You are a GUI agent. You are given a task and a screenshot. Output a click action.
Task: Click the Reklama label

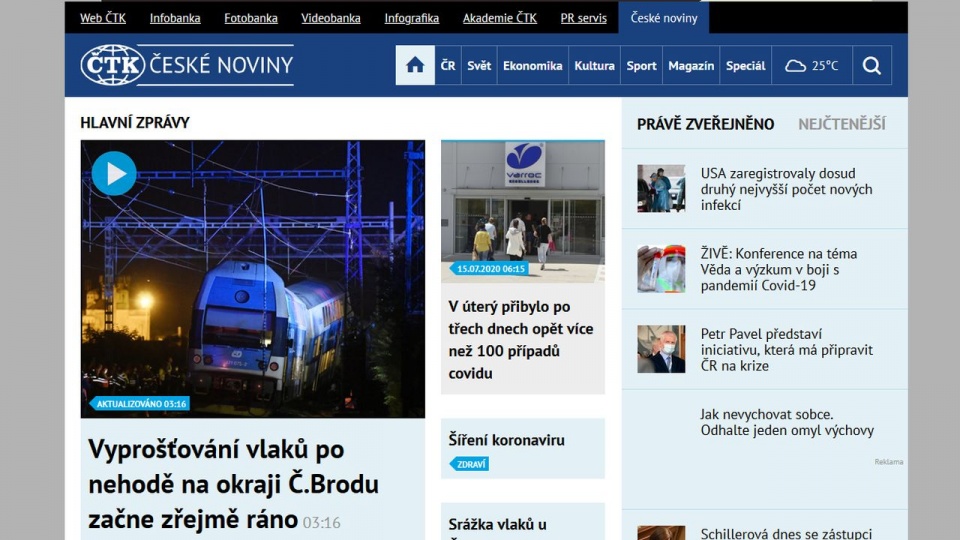click(x=888, y=462)
